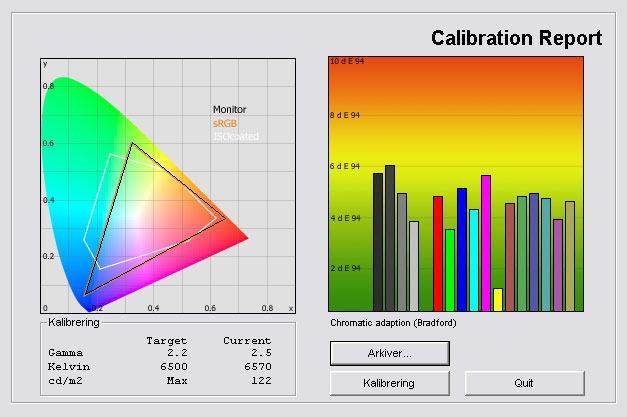Click the cyan delta E bar

click(474, 260)
